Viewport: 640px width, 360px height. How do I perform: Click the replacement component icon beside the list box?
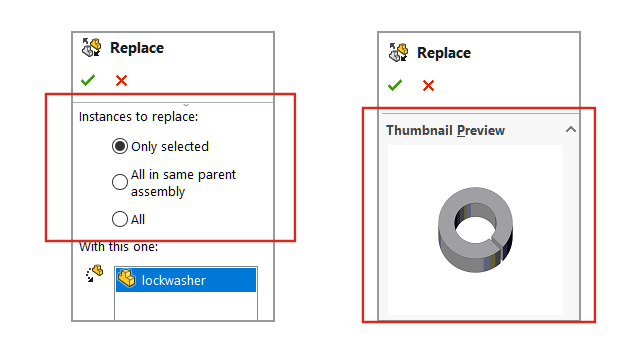click(x=94, y=273)
